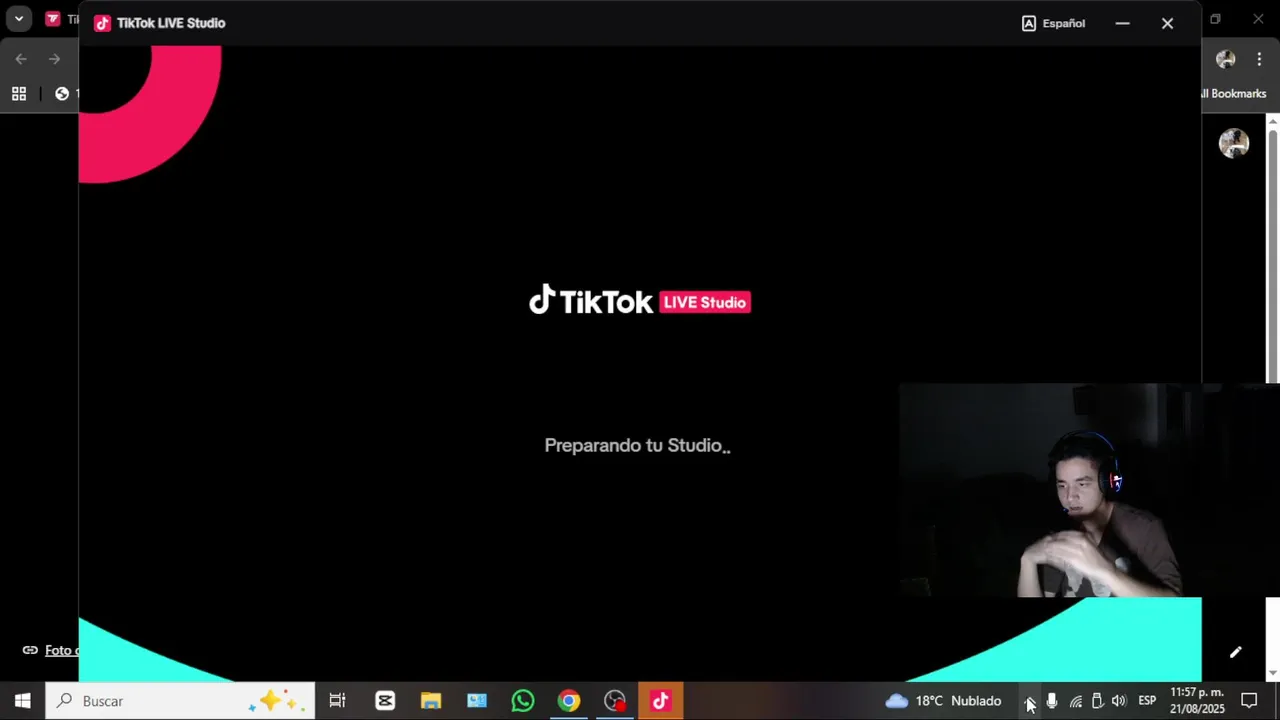Close the TikTok LIVE Studio window
Viewport: 1280px width, 720px height.
[1167, 23]
